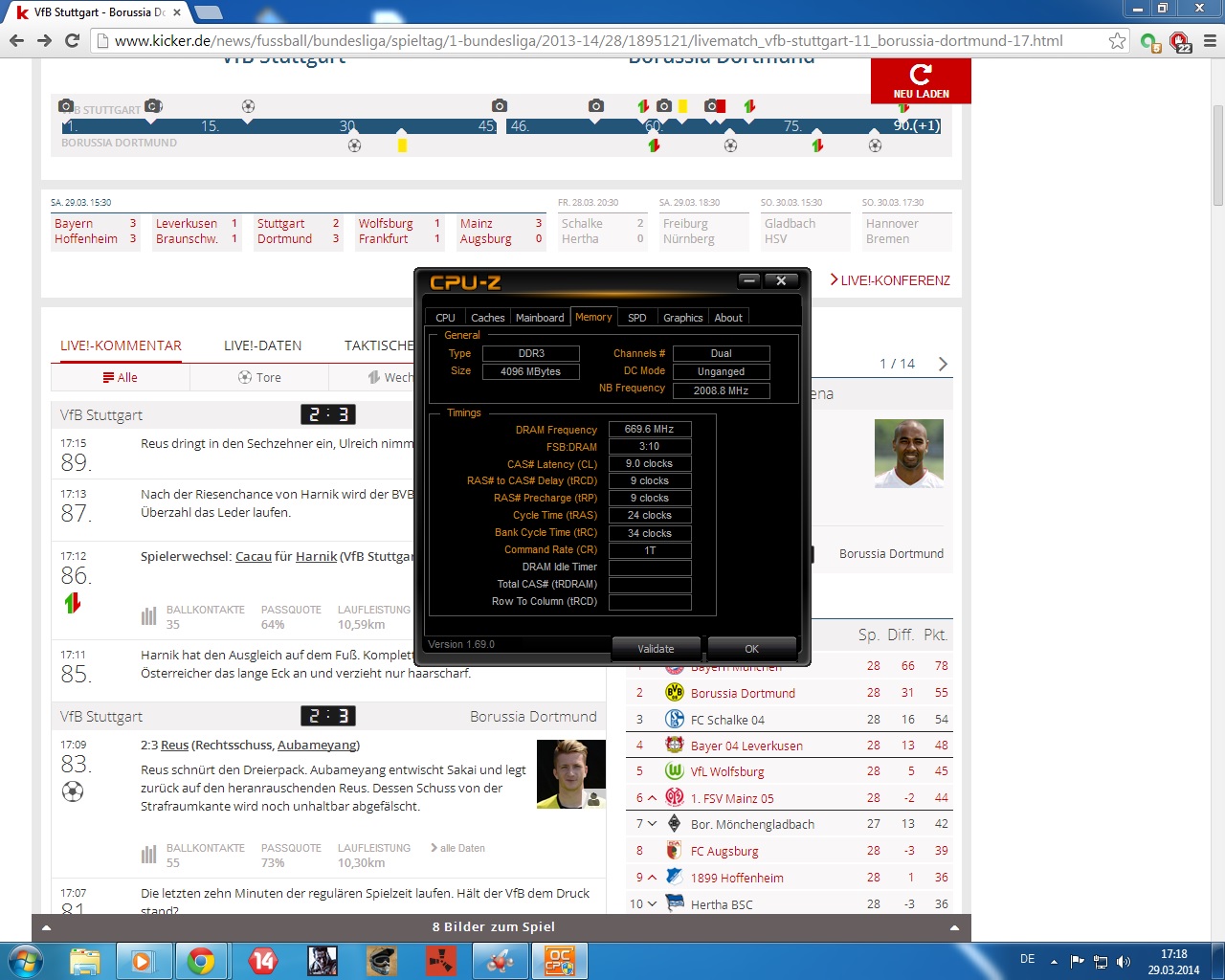Open Bayern vs Hoffenheim score box
Screen dimensions: 1225x980
(95, 232)
